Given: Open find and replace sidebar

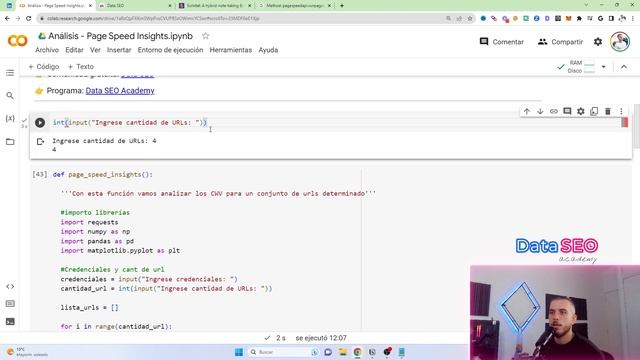Looking at the screenshot, I should click(10, 96).
